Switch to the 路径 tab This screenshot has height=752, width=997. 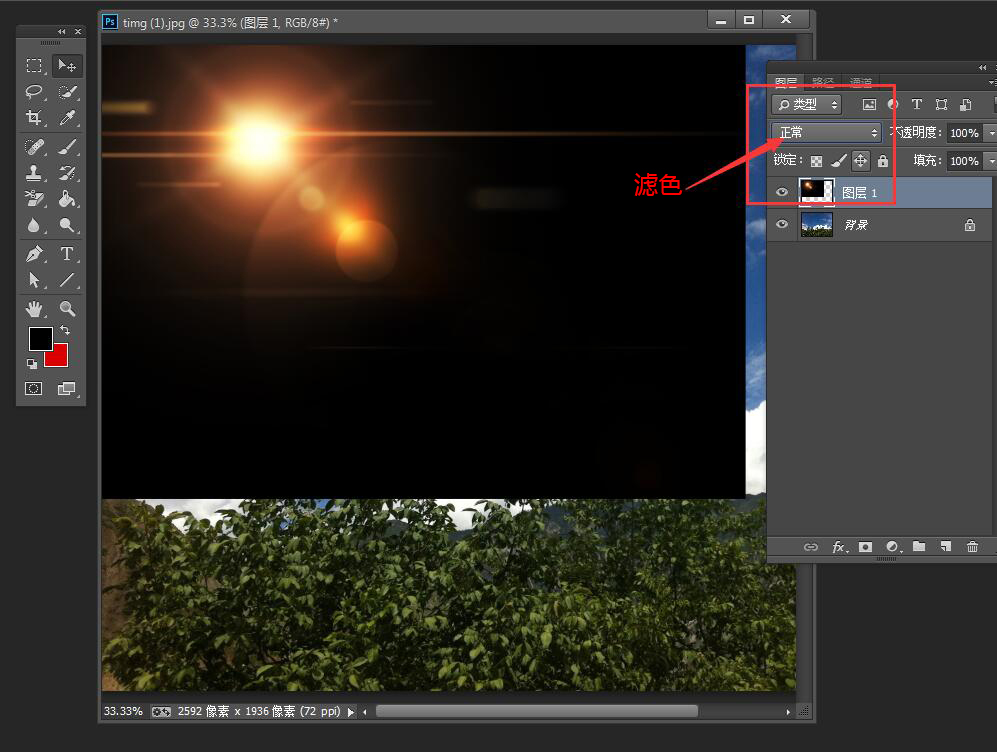[x=823, y=82]
